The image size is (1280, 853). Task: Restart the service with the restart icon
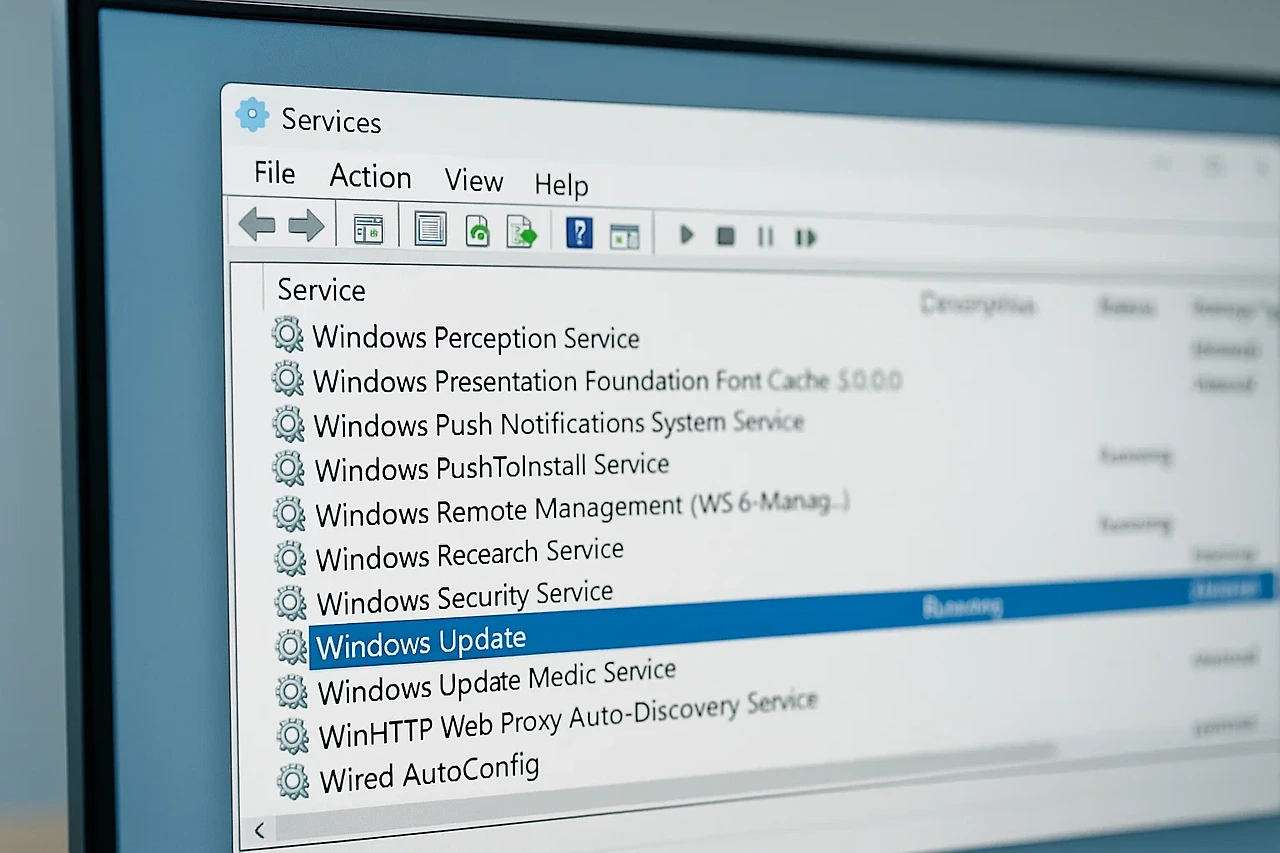pyautogui.click(x=806, y=238)
